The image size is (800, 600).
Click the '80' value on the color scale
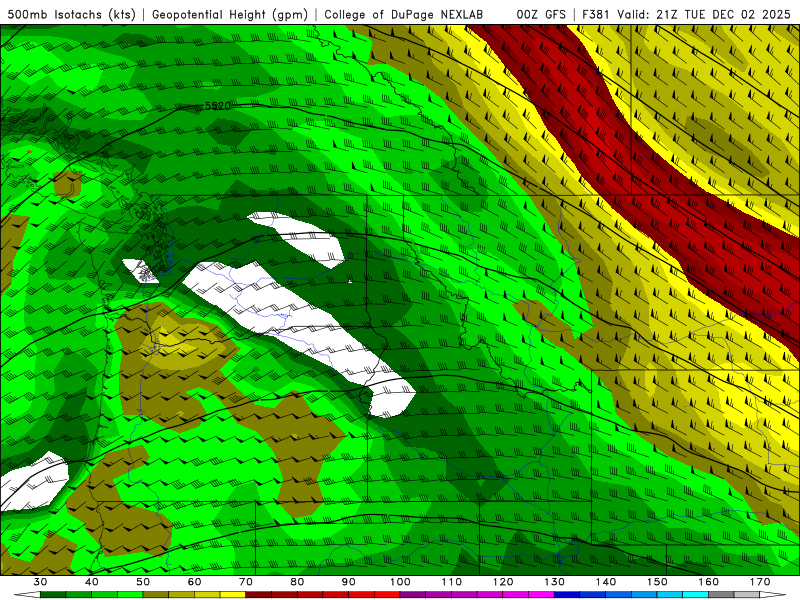click(297, 582)
